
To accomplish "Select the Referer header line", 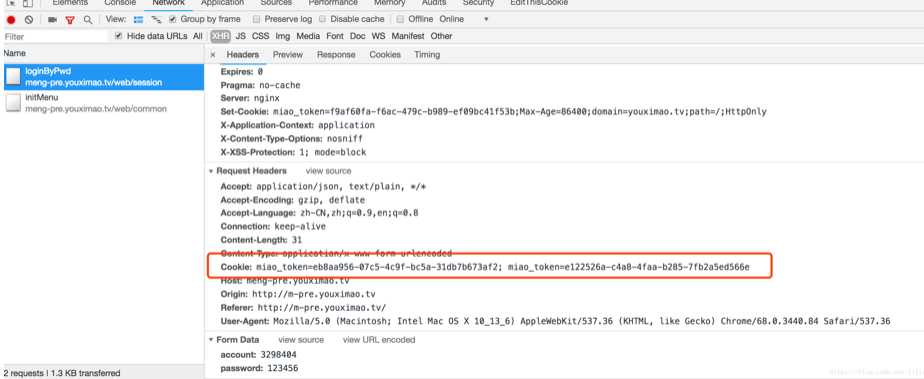I will 303,308.
